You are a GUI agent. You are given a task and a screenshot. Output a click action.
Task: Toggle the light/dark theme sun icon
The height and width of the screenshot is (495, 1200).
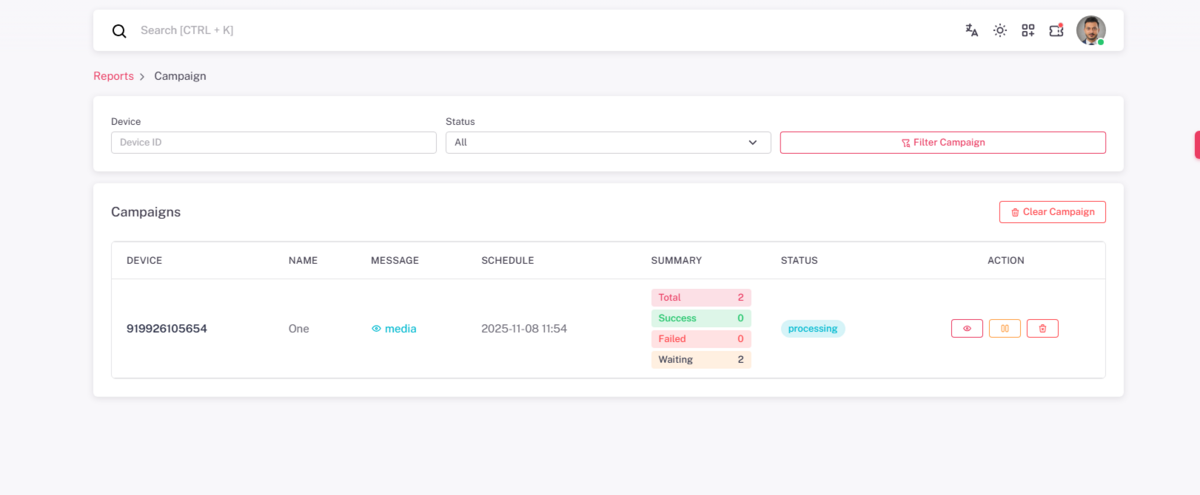coord(1000,30)
